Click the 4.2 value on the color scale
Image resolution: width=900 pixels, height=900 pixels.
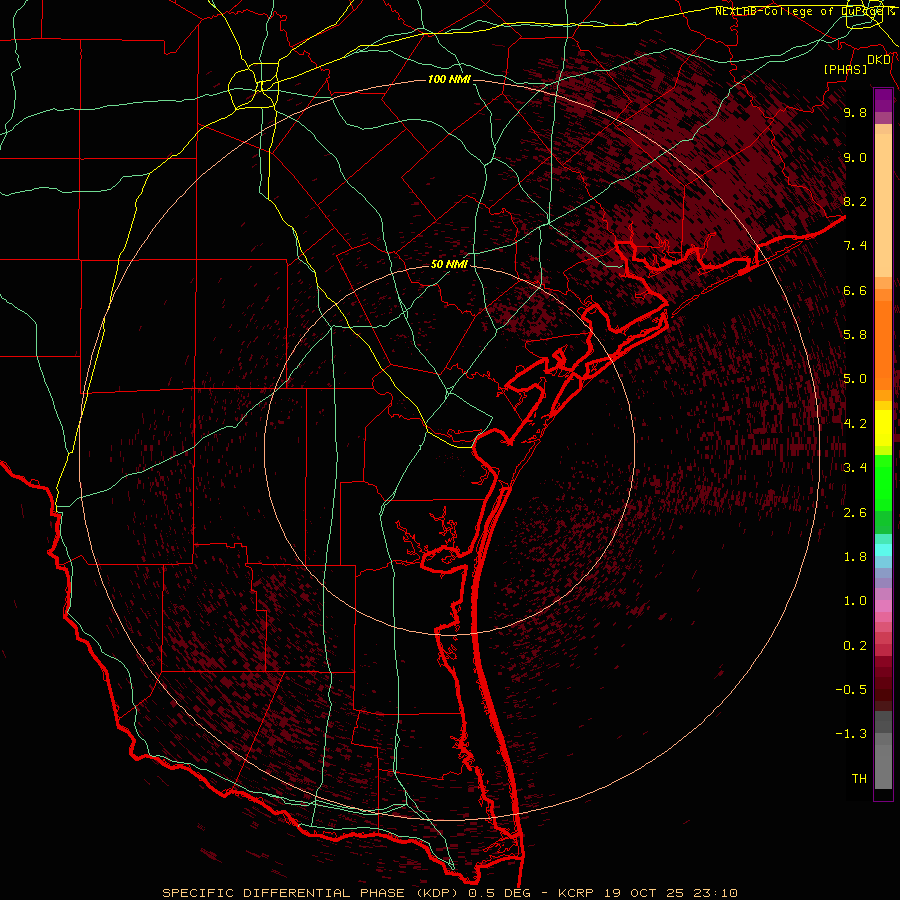855,424
